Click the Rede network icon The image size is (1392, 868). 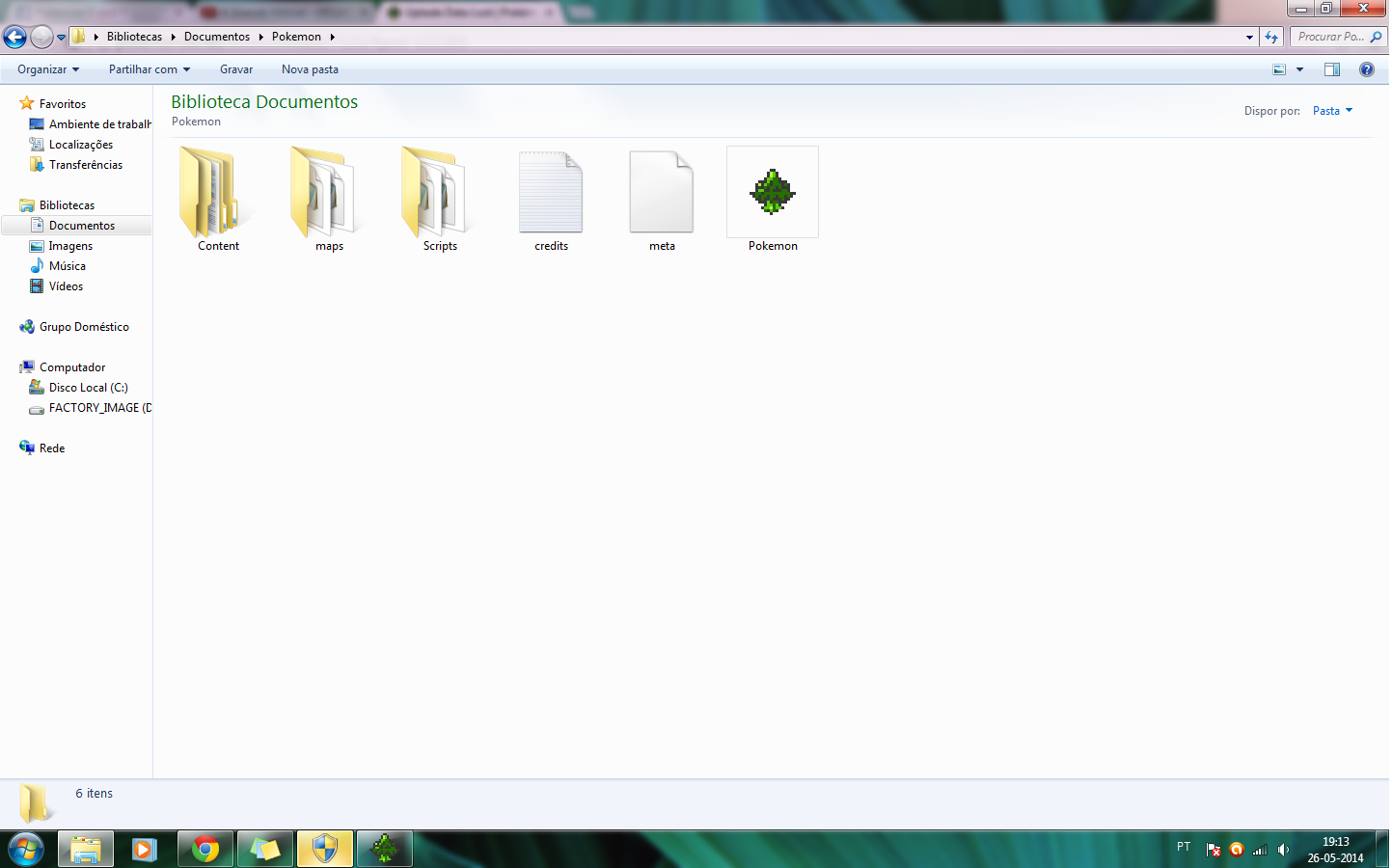point(27,448)
